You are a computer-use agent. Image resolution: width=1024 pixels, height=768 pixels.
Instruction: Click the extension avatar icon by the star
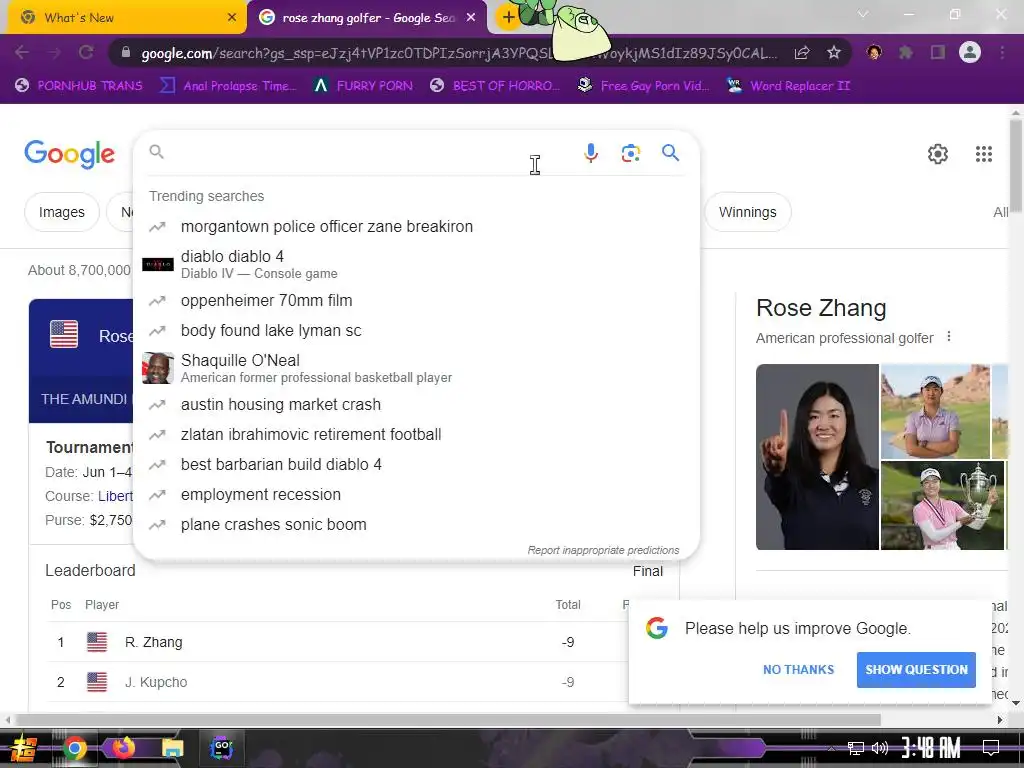pyautogui.click(x=874, y=52)
